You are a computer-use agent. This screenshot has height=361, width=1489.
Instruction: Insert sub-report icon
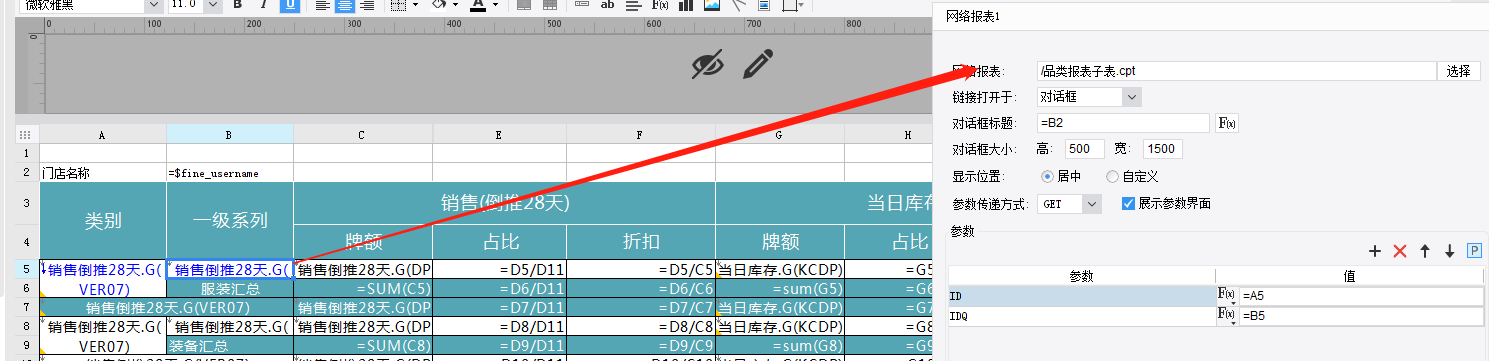(764, 5)
